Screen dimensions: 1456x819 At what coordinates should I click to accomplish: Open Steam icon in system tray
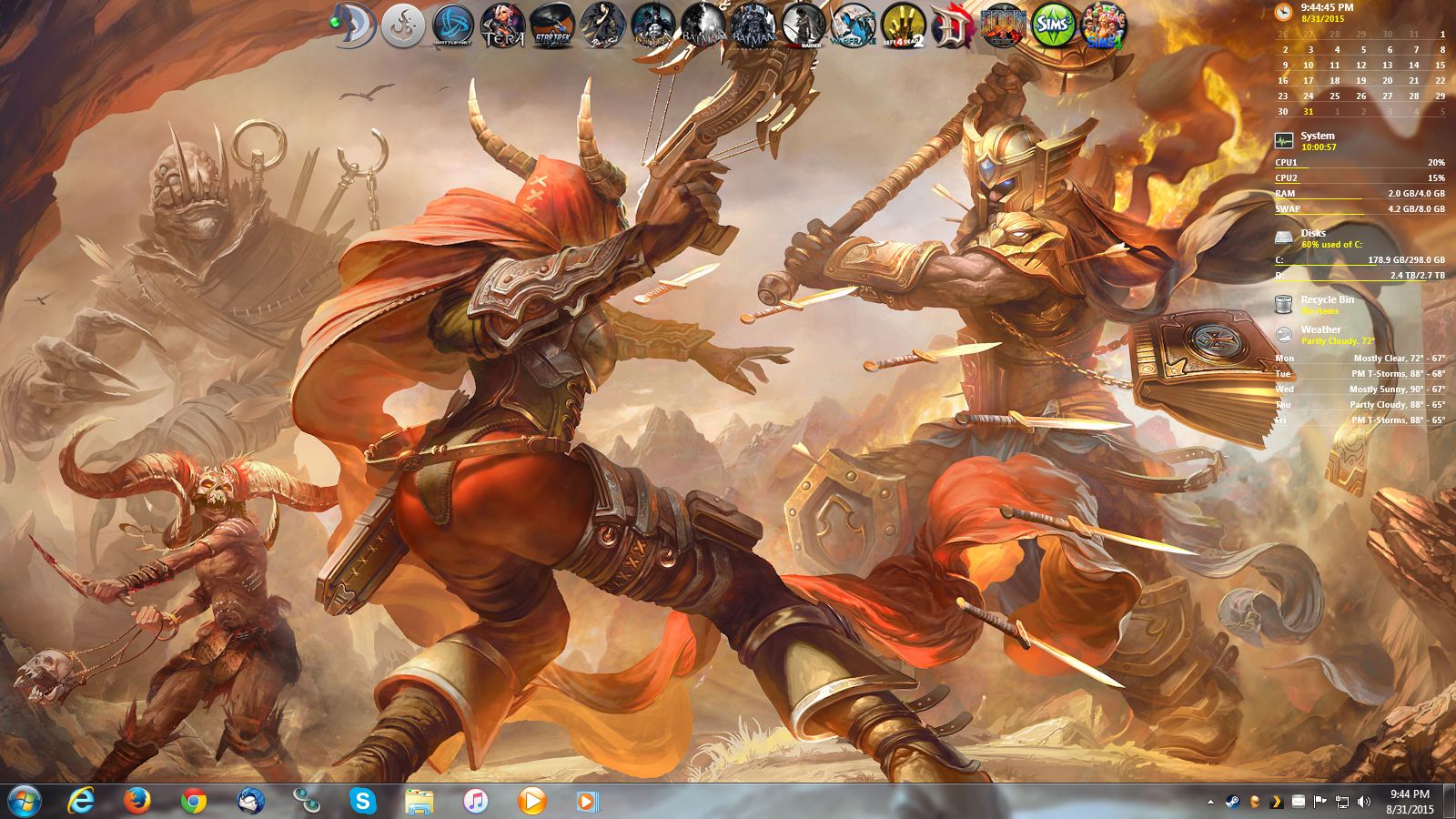point(1231,802)
